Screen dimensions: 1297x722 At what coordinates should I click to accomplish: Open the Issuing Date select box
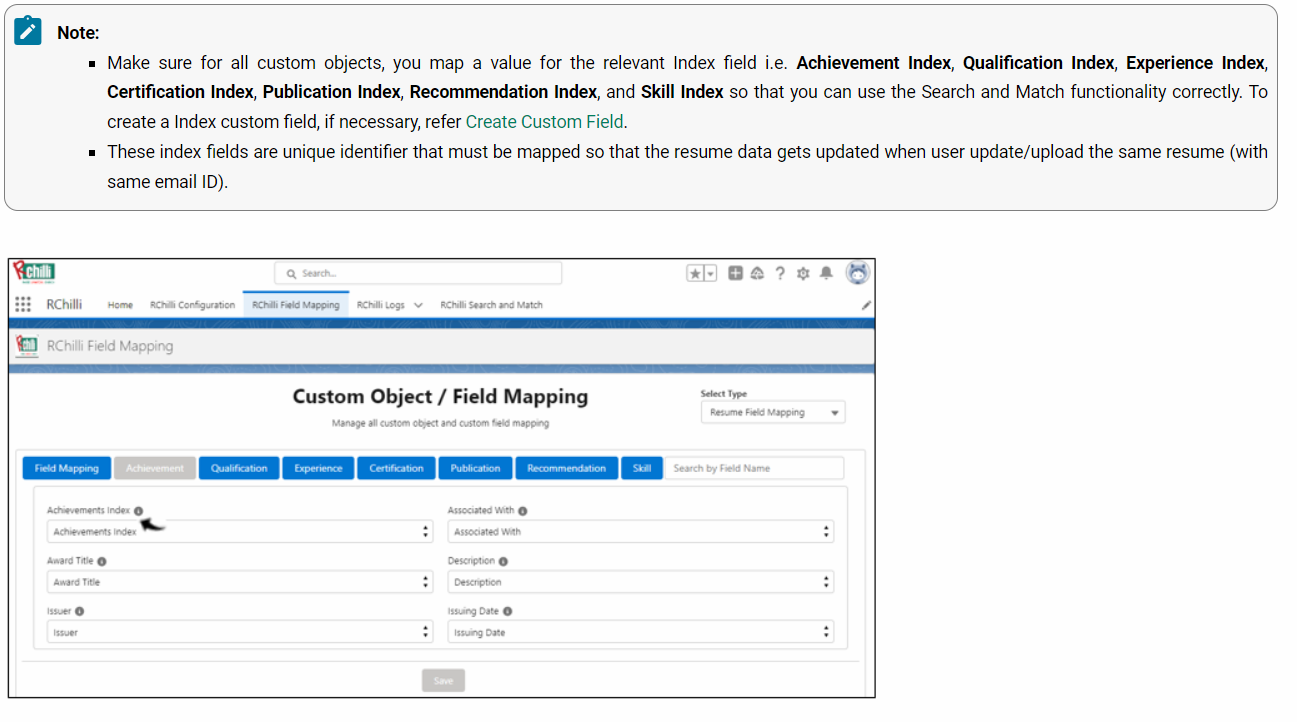tap(640, 632)
